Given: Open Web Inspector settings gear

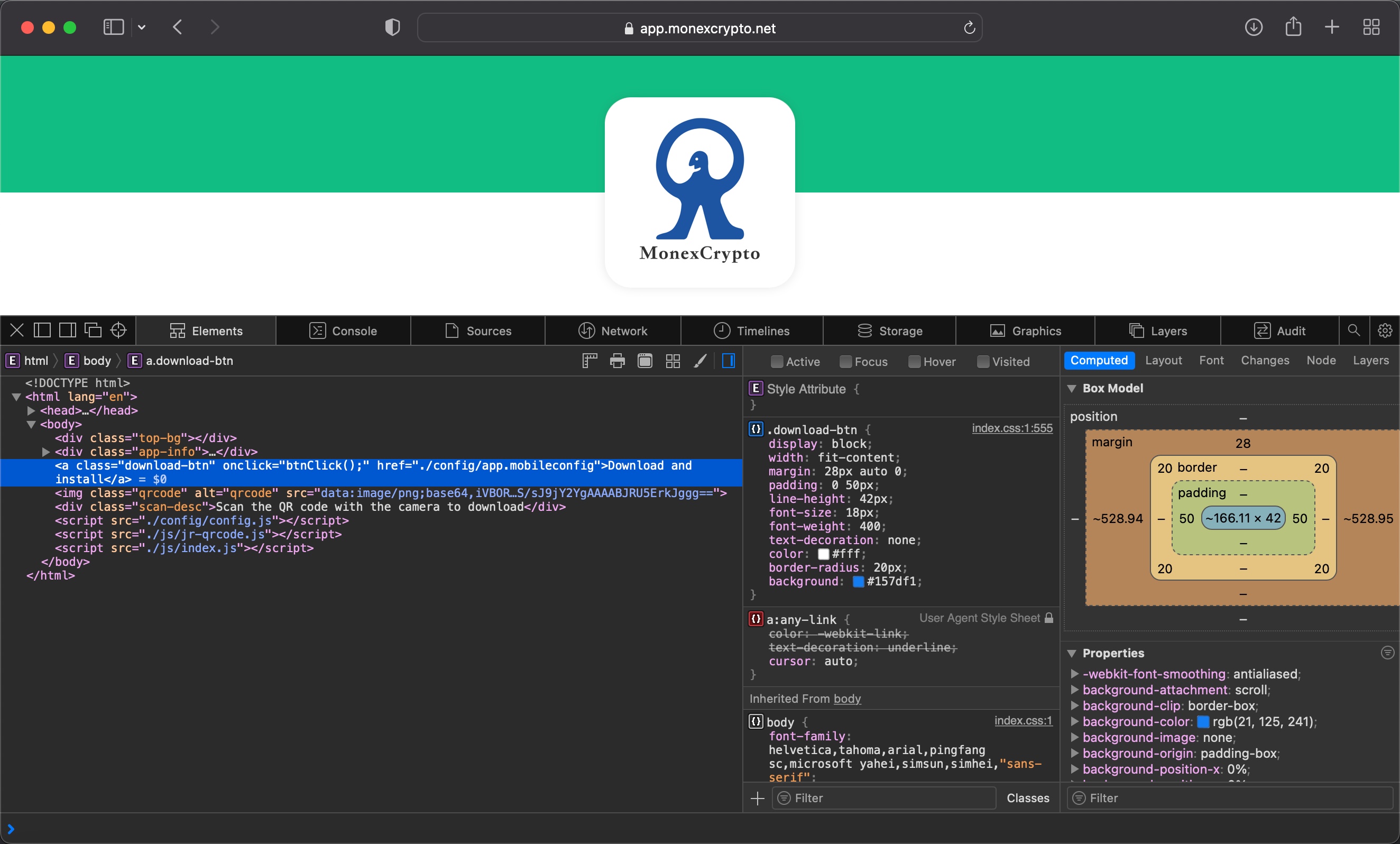Looking at the screenshot, I should click(1385, 330).
